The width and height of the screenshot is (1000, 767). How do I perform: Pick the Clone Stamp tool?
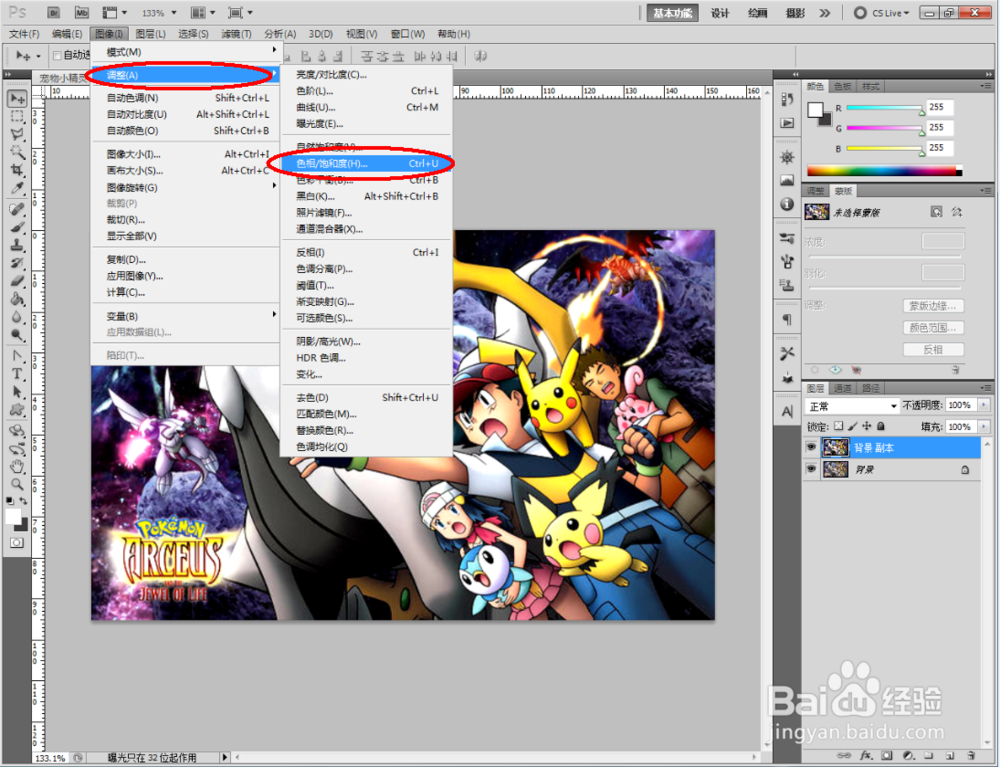click(x=17, y=245)
